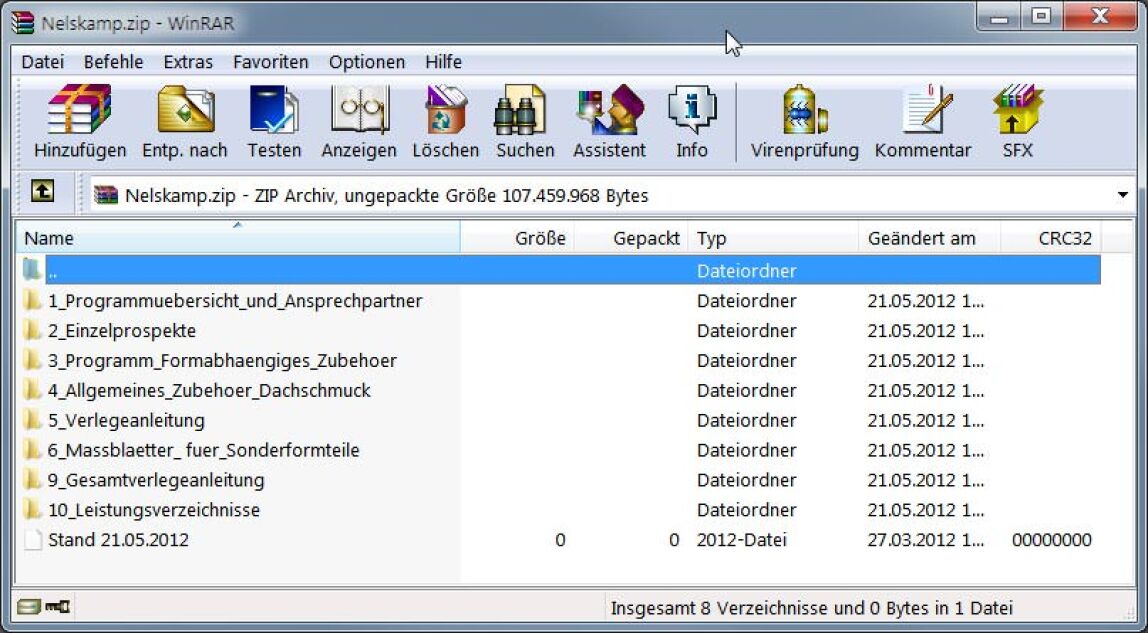Select 4_Allgemeines_Zubehoer_Dachschmuck folder

point(209,391)
